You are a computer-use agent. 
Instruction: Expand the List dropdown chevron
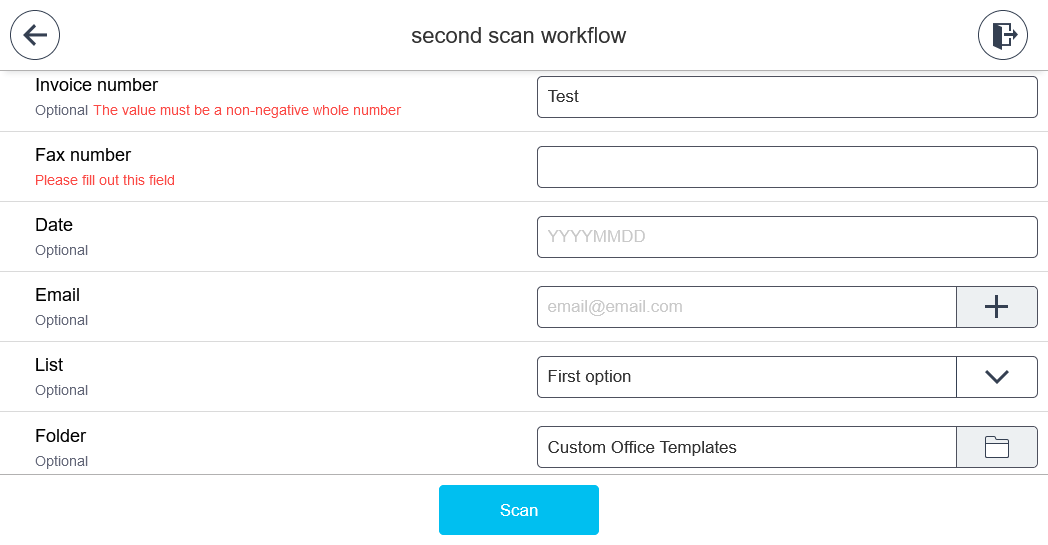pyautogui.click(x=996, y=377)
